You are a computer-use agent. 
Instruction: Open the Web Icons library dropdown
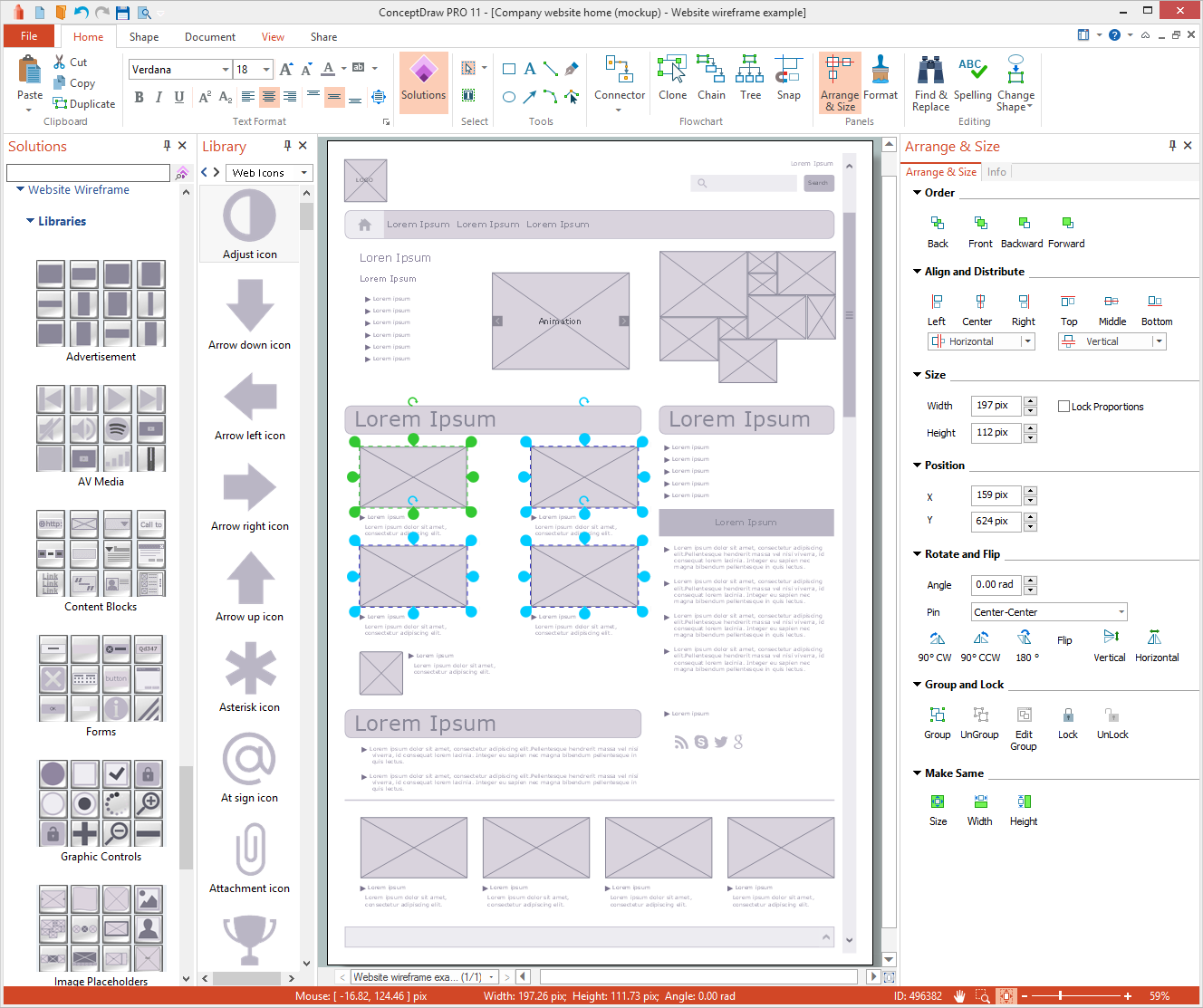304,172
